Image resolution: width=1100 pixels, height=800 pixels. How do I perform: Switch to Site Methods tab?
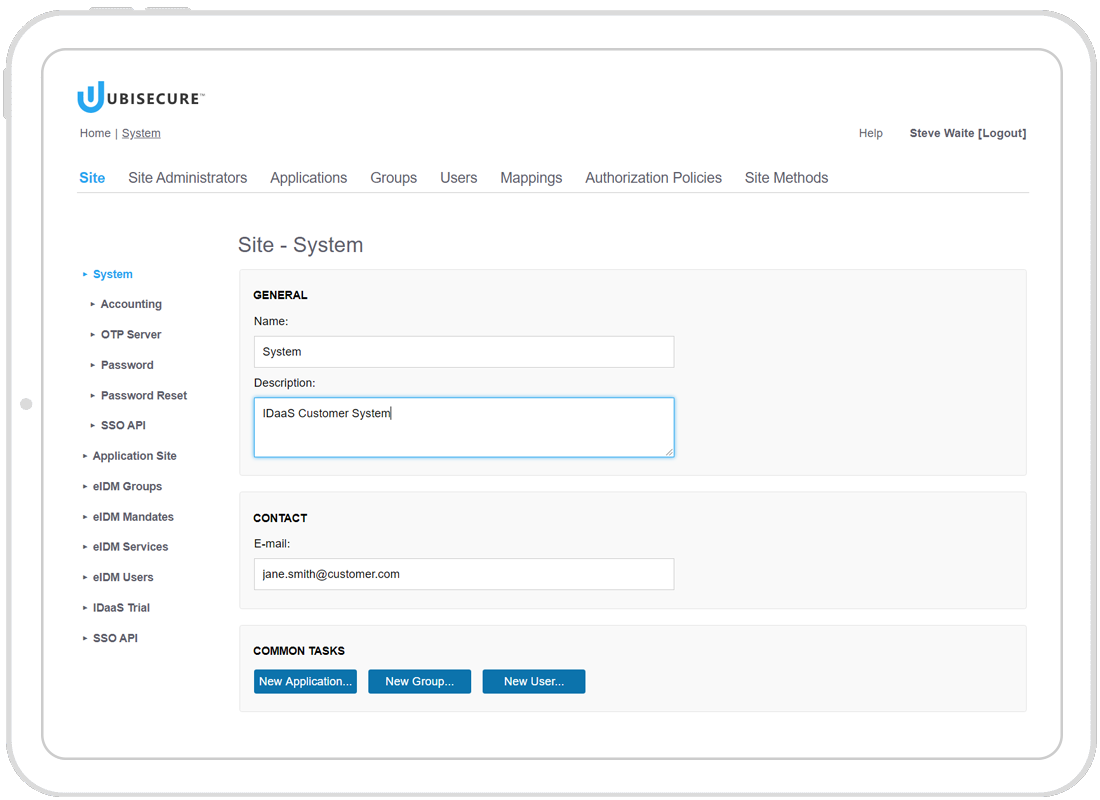[x=786, y=178]
